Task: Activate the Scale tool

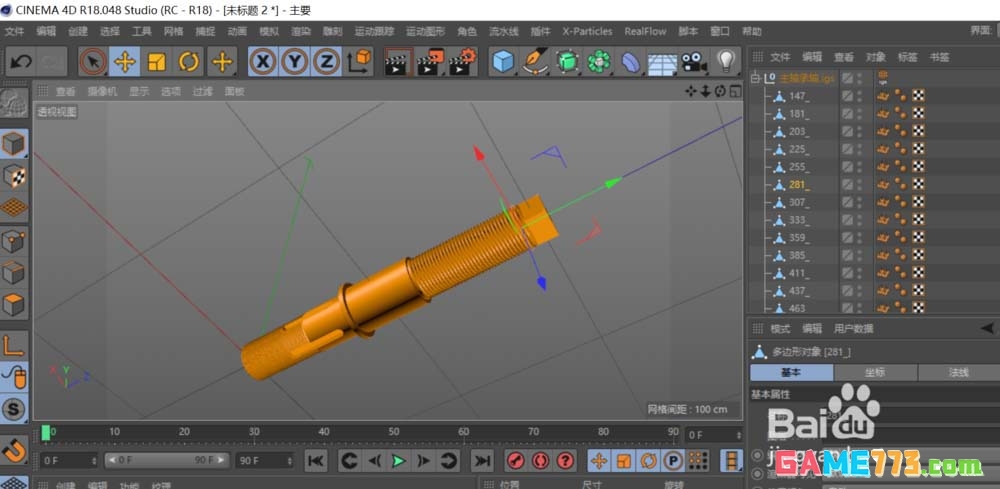Action: [x=156, y=62]
